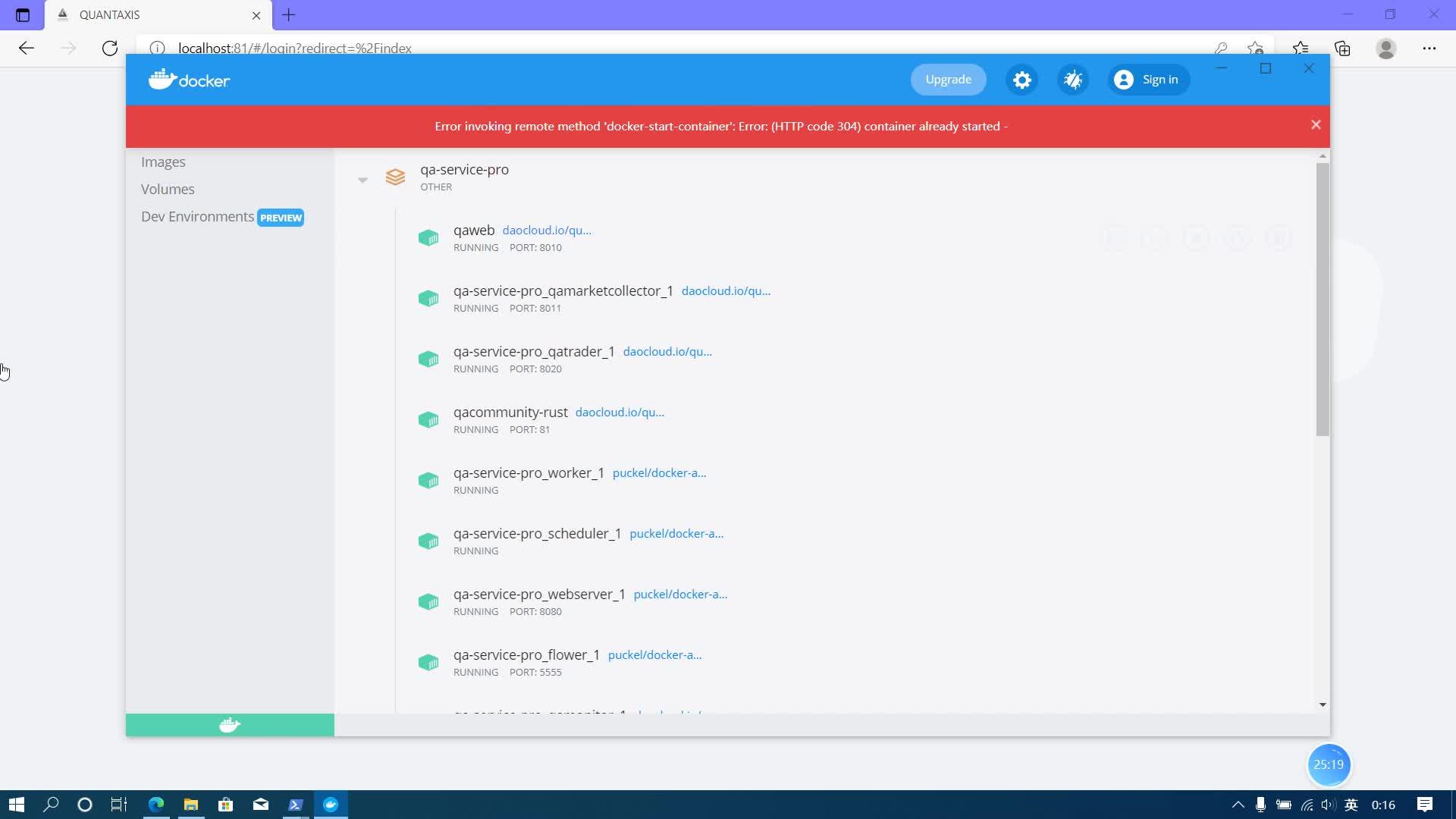This screenshot has height=819, width=1456.
Task: Click the Docker whale logo
Action: (189, 80)
